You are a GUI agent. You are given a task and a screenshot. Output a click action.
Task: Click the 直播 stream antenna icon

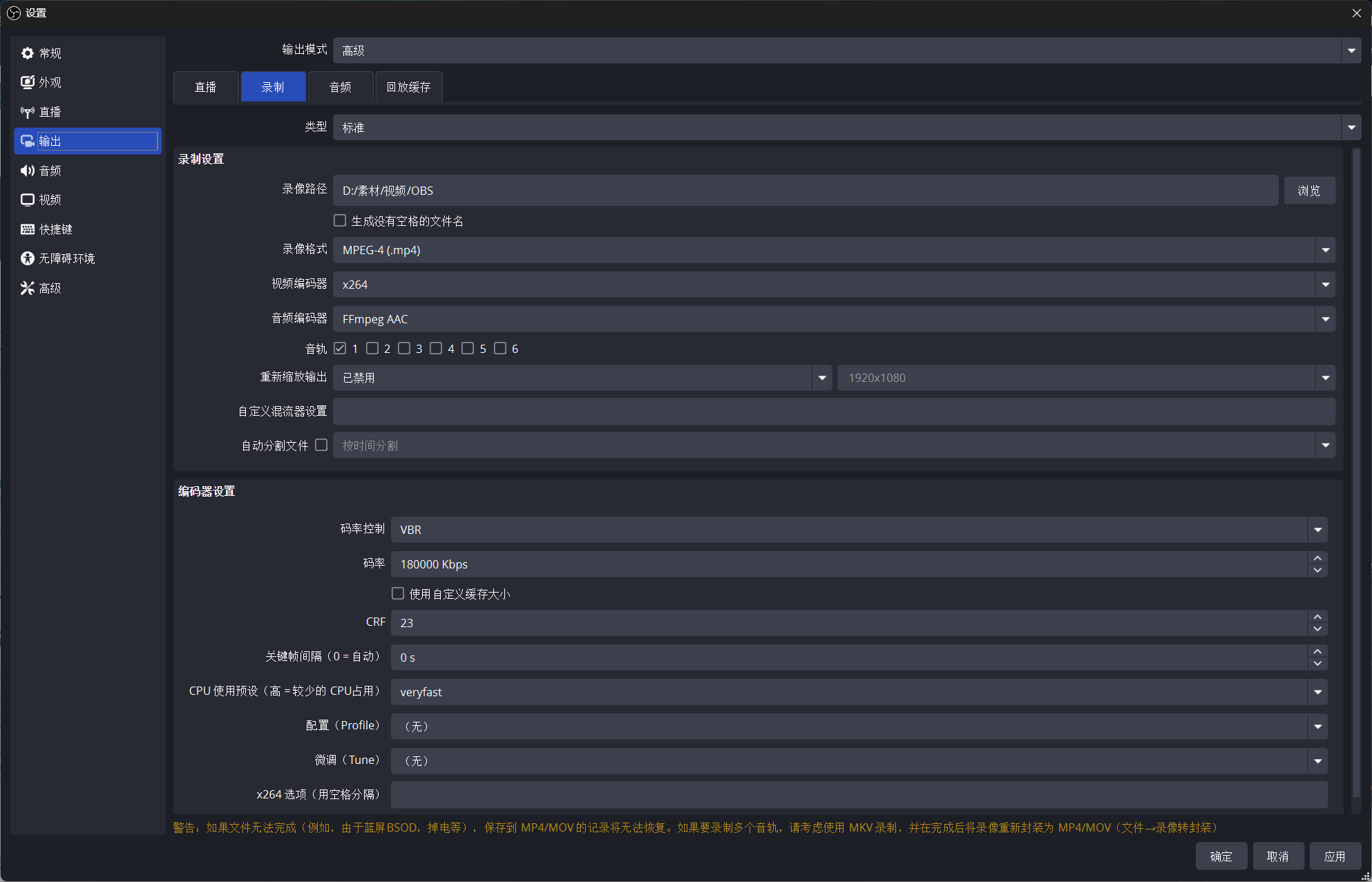click(x=28, y=112)
